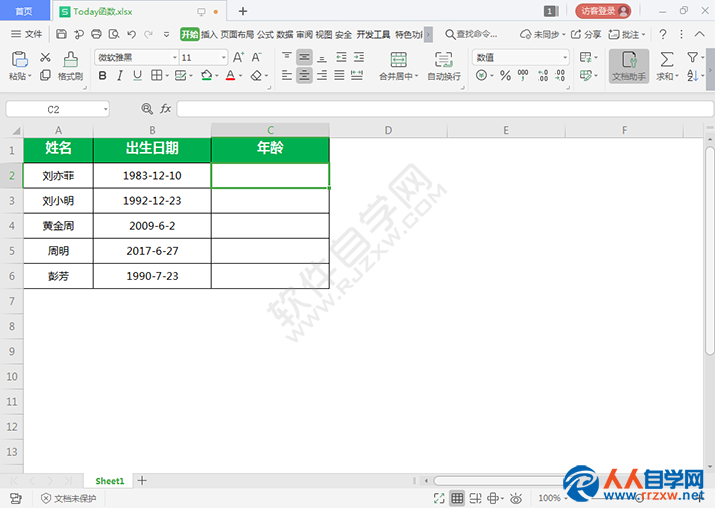Viewport: 715px width, 508px height.
Task: Toggle underline formatting
Action: (137, 75)
